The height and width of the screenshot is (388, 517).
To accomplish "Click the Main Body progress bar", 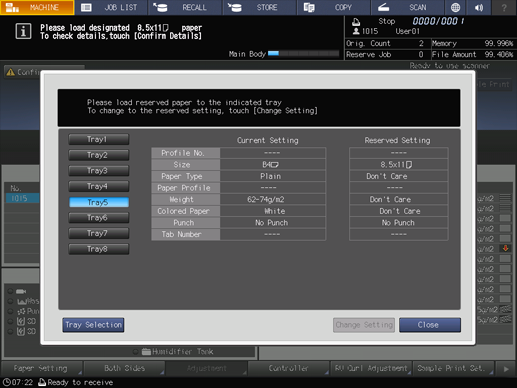I will (x=303, y=53).
